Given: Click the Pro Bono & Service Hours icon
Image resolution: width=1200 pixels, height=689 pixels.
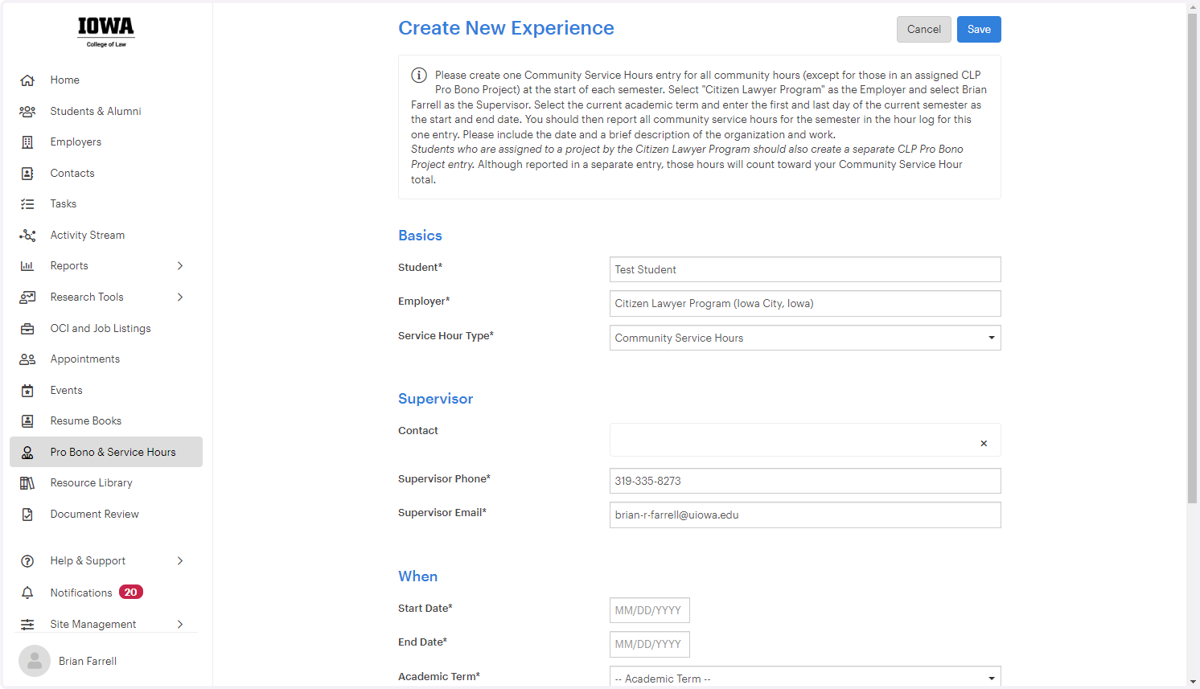Looking at the screenshot, I should pyautogui.click(x=28, y=452).
